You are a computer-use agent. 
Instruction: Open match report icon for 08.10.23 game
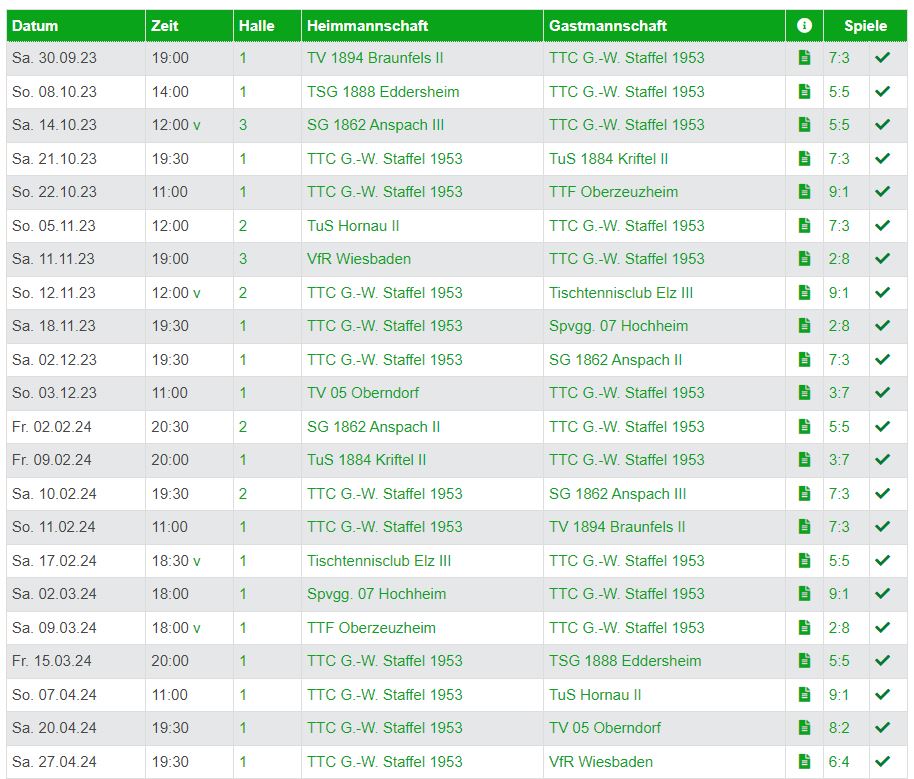click(x=804, y=92)
